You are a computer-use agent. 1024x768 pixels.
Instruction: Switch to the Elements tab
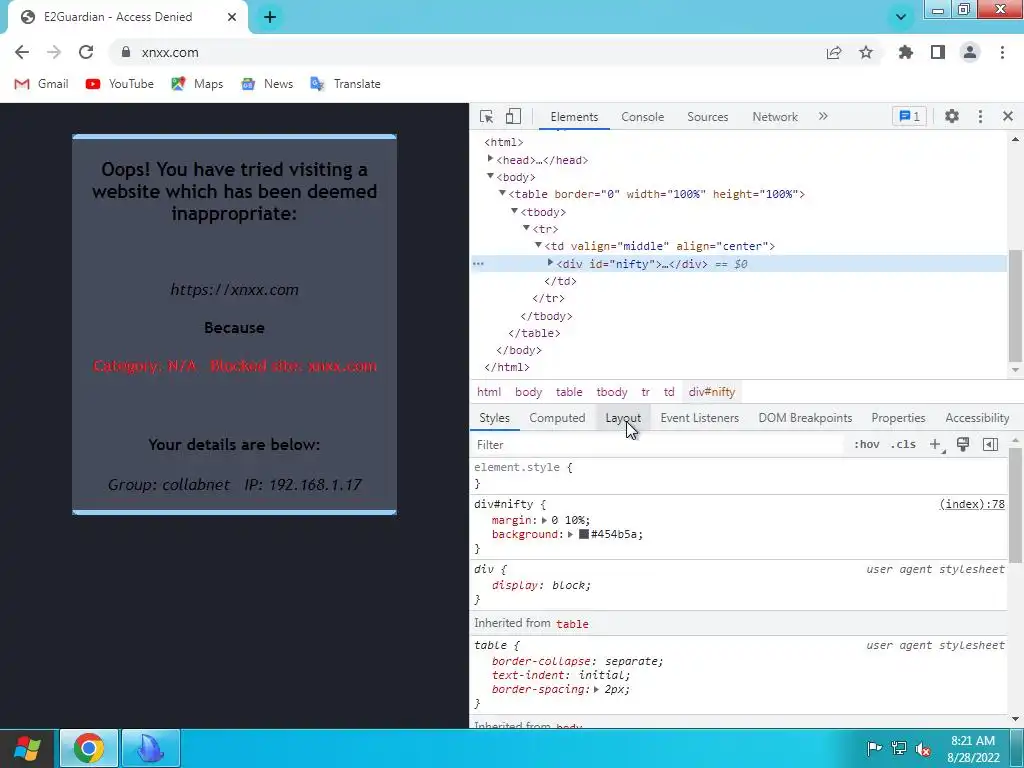[574, 117]
